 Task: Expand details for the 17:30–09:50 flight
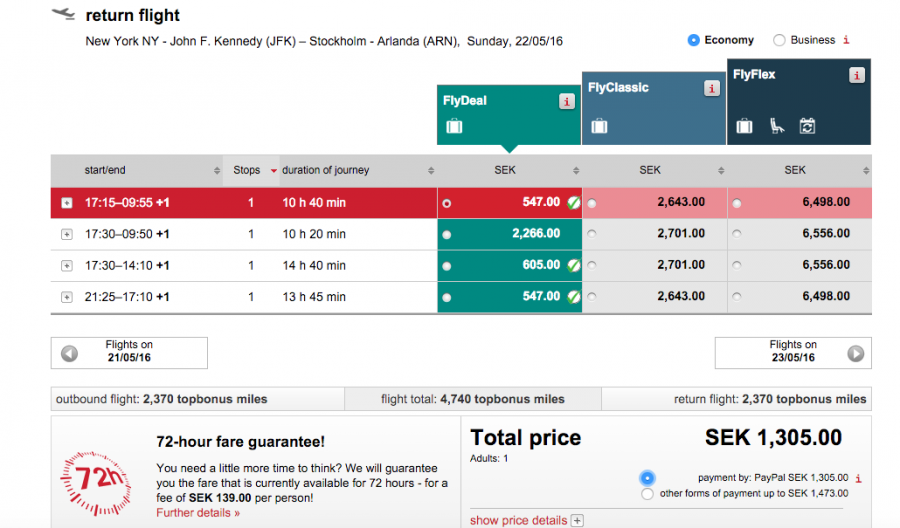67,234
